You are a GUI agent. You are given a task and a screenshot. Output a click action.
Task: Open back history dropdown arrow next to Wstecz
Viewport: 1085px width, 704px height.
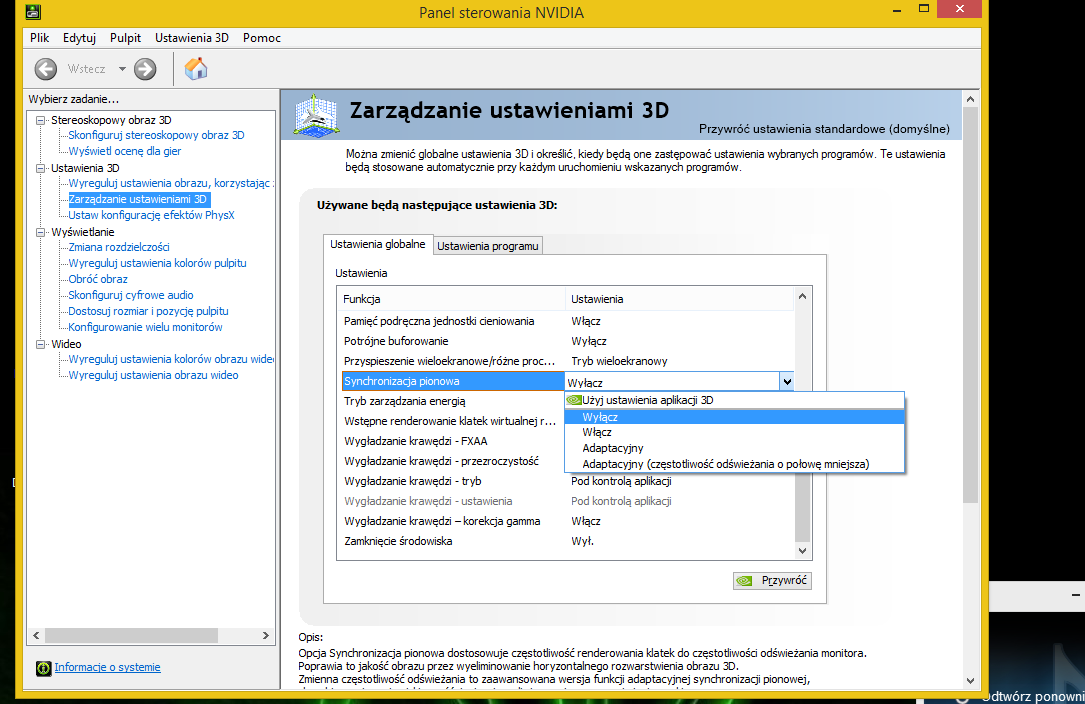tap(122, 69)
